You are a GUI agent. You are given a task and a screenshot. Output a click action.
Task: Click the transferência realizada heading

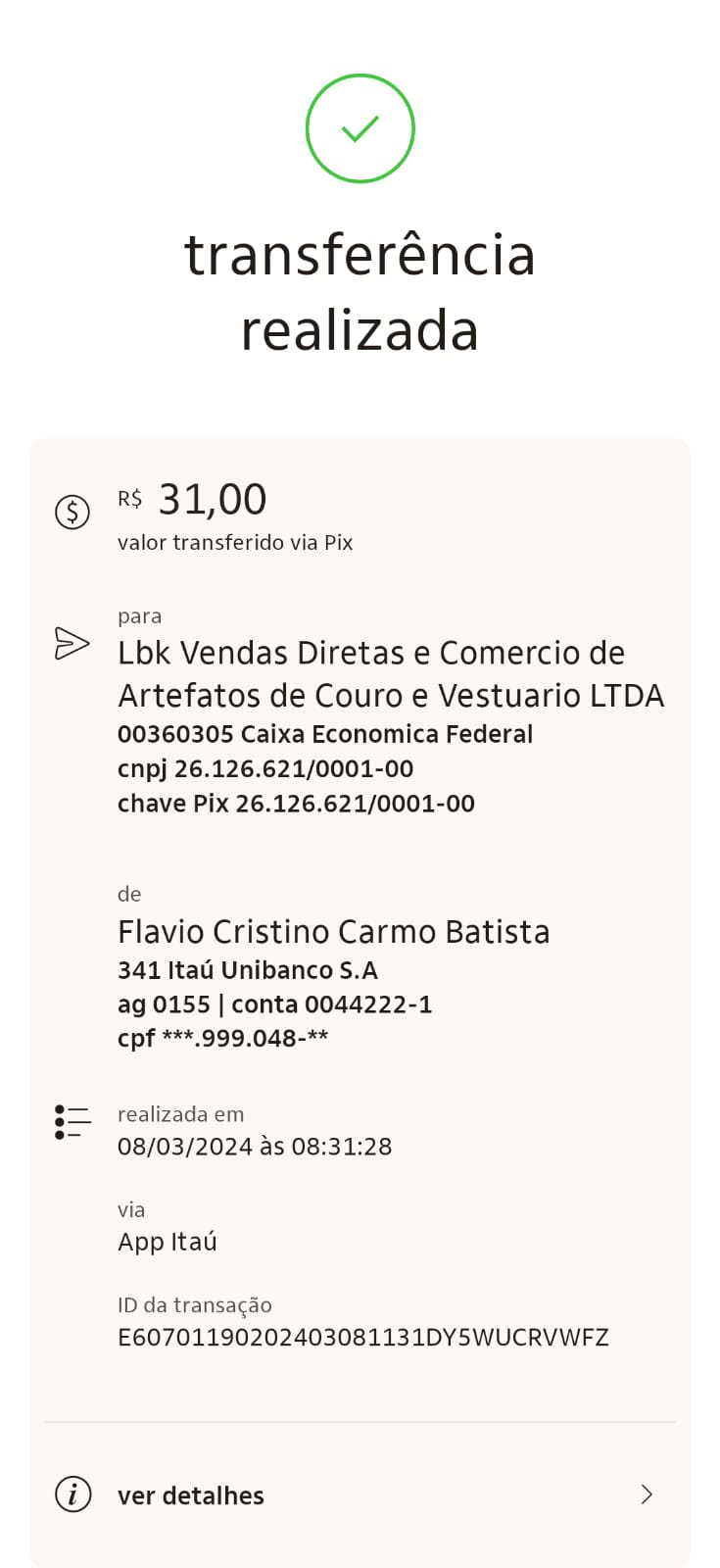click(360, 292)
